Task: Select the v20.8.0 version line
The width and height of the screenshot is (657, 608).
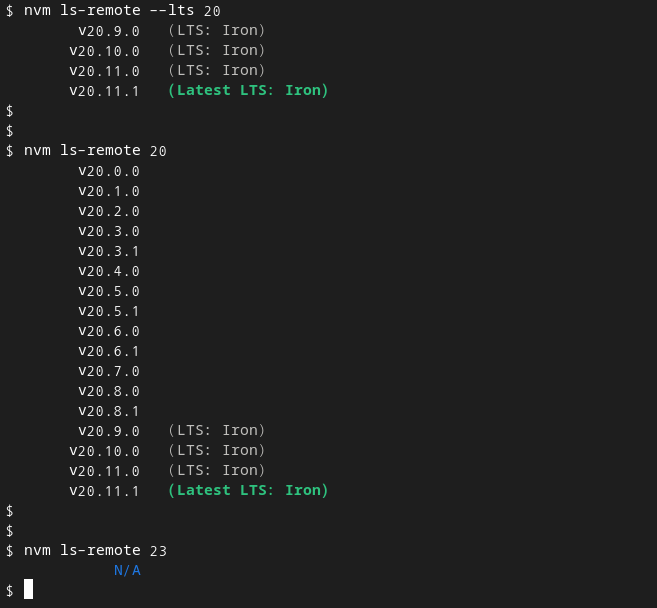Action: click(x=109, y=391)
